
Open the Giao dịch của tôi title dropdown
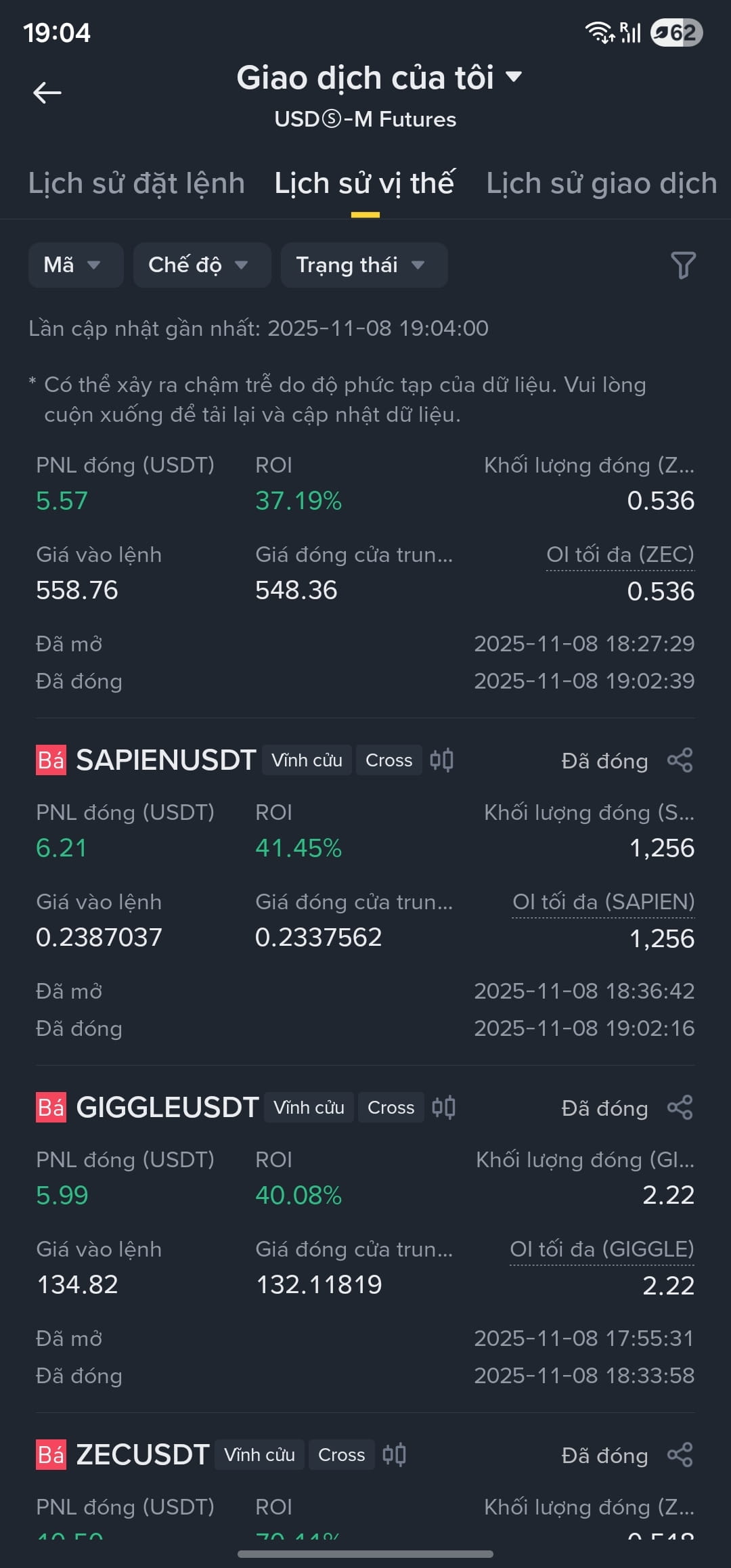point(379,77)
